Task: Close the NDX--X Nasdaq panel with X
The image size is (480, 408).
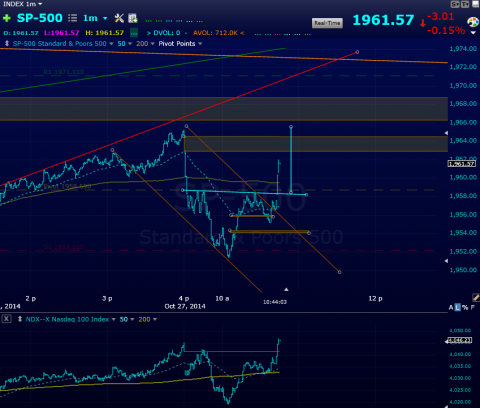Action: (6, 319)
